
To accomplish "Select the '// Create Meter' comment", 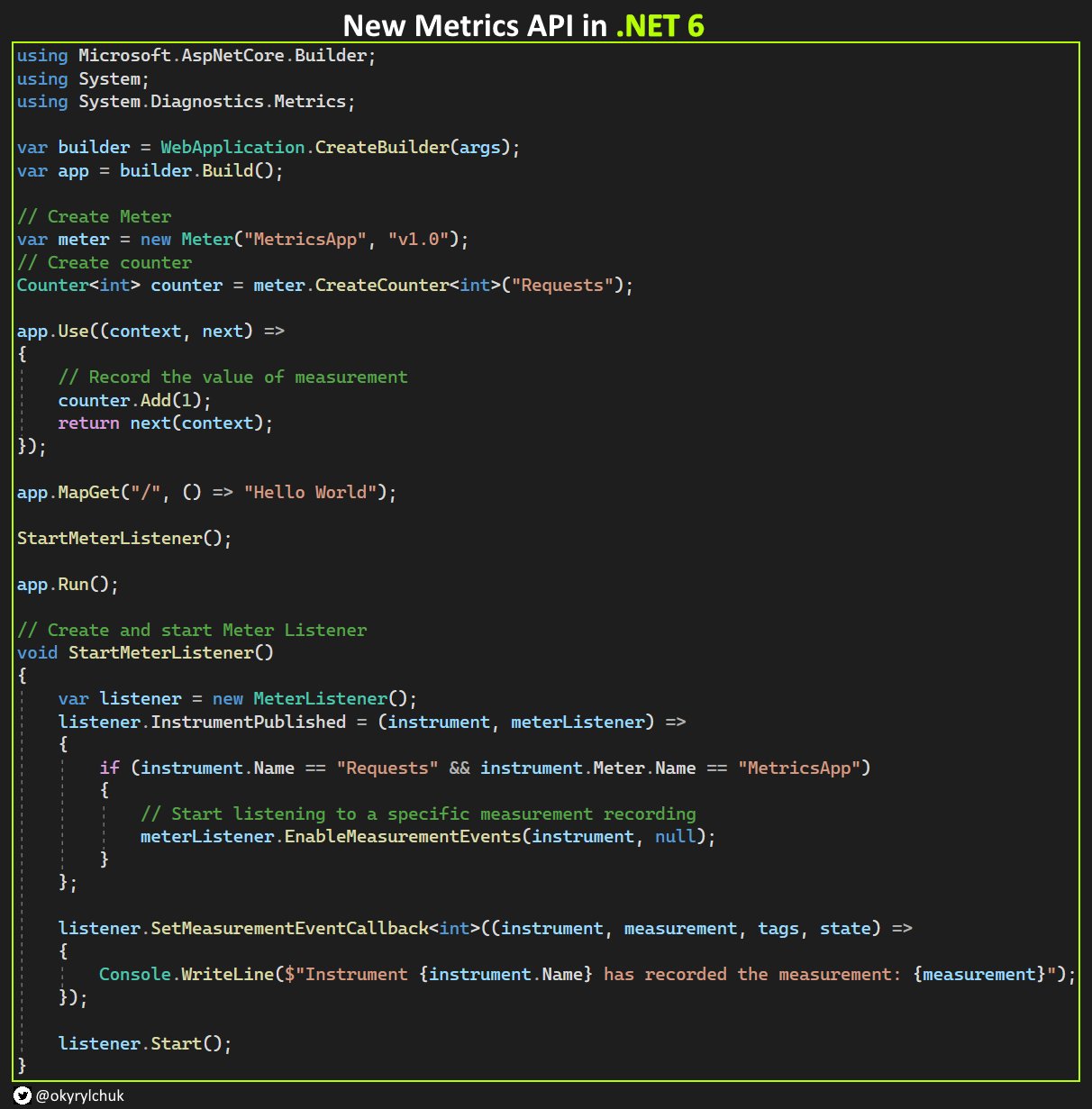I will [x=93, y=216].
